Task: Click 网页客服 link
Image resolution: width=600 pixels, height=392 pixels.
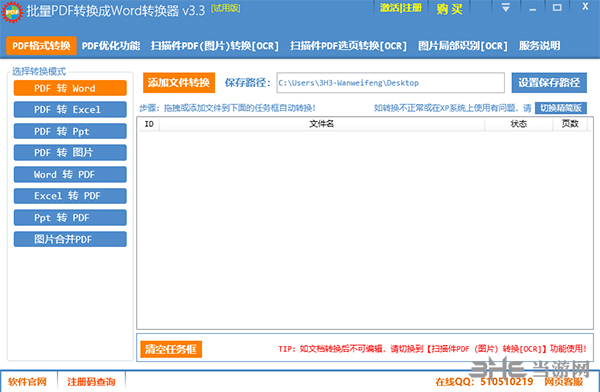Action: point(563,382)
